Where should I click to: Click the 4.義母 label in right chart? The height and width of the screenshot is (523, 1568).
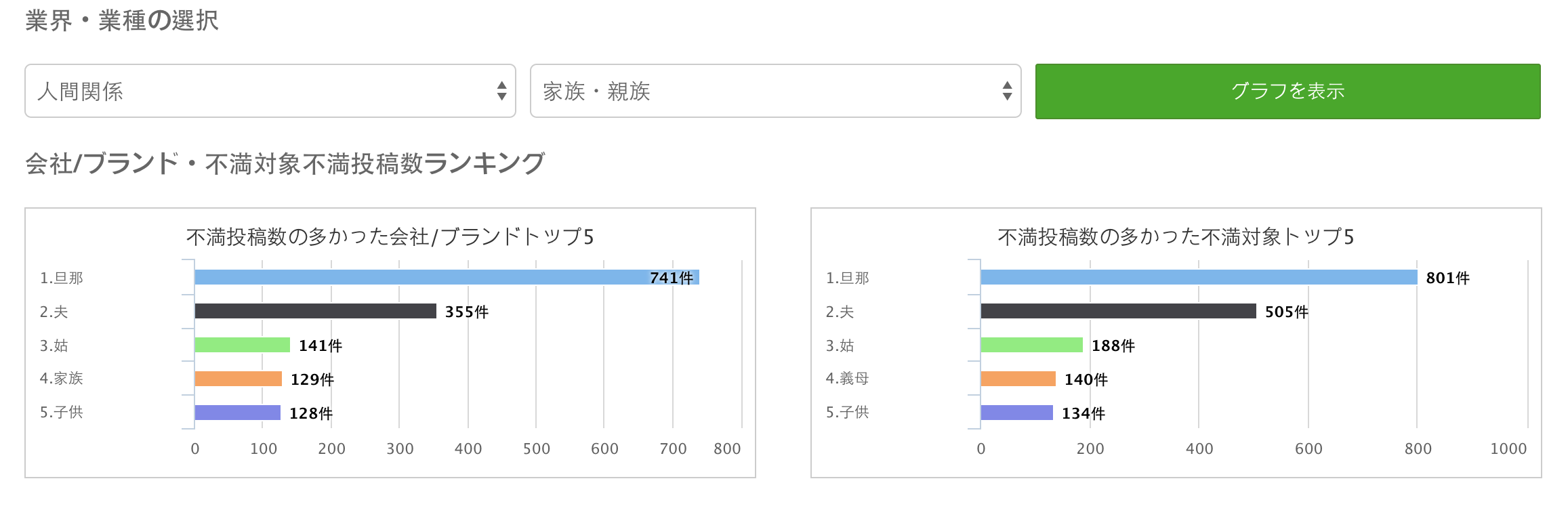tap(847, 379)
